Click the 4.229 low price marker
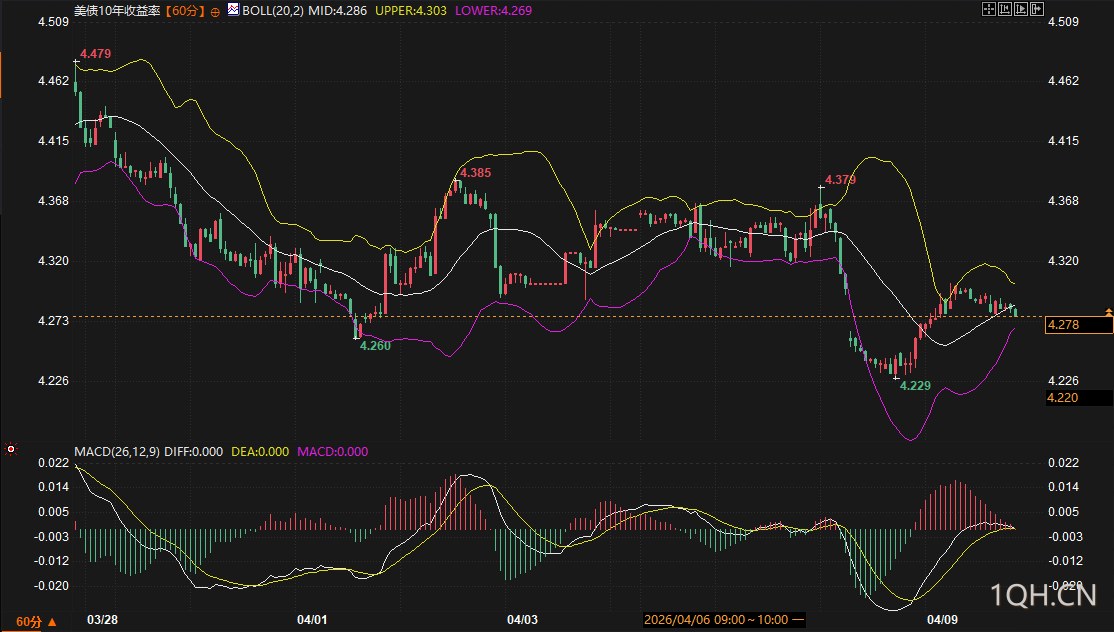 (x=915, y=385)
